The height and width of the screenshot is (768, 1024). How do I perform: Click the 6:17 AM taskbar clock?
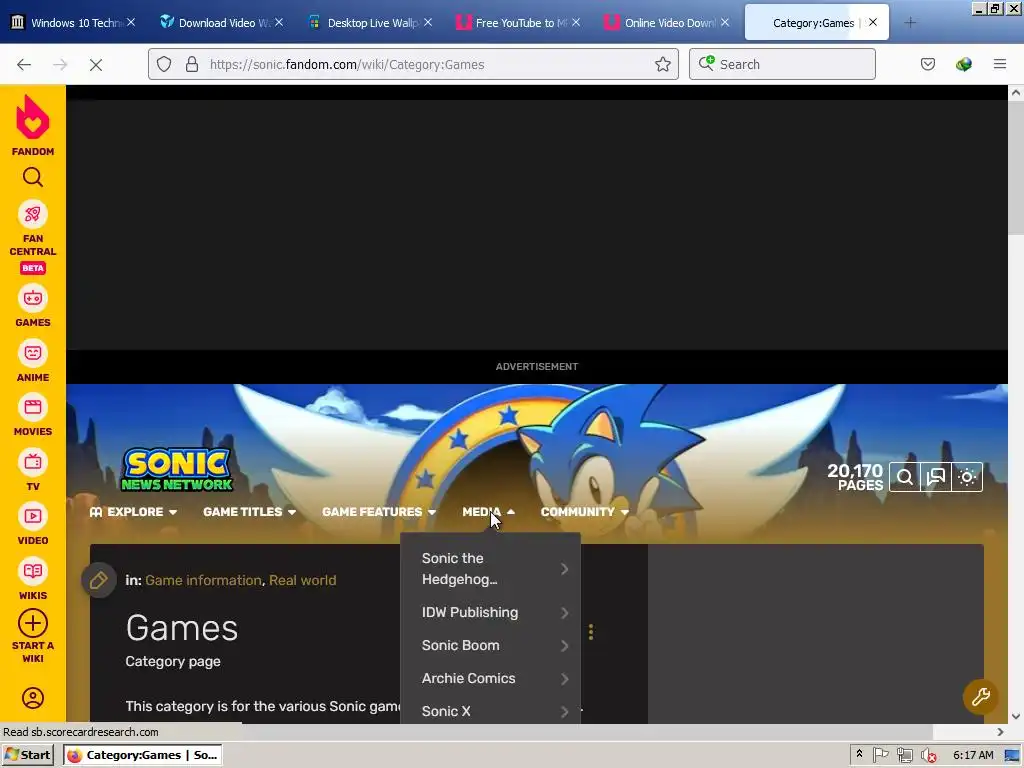973,755
